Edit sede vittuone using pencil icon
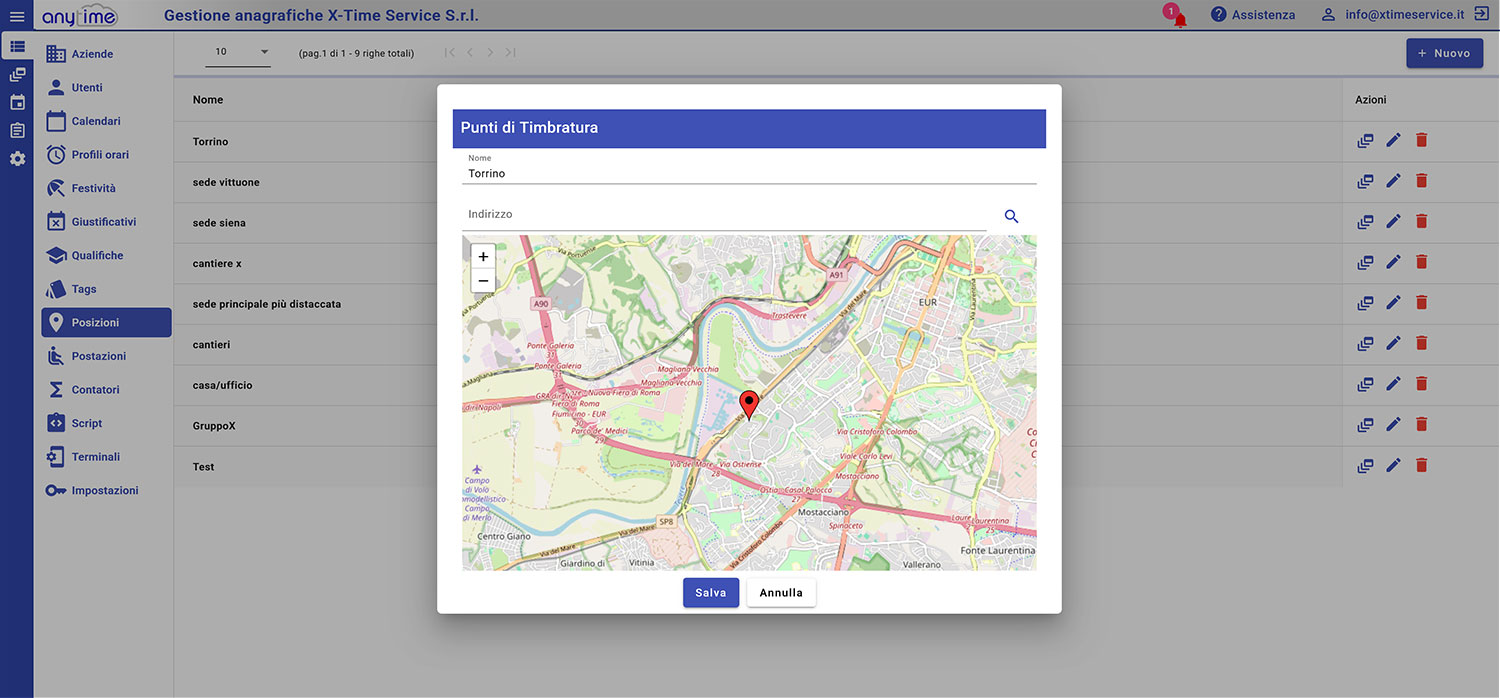The image size is (1500, 698). [x=1393, y=181]
